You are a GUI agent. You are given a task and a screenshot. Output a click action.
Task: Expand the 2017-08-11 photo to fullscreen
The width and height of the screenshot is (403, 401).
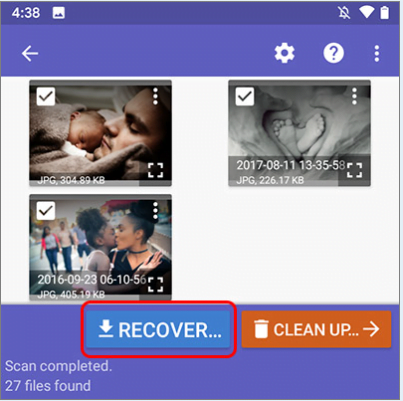tap(354, 170)
